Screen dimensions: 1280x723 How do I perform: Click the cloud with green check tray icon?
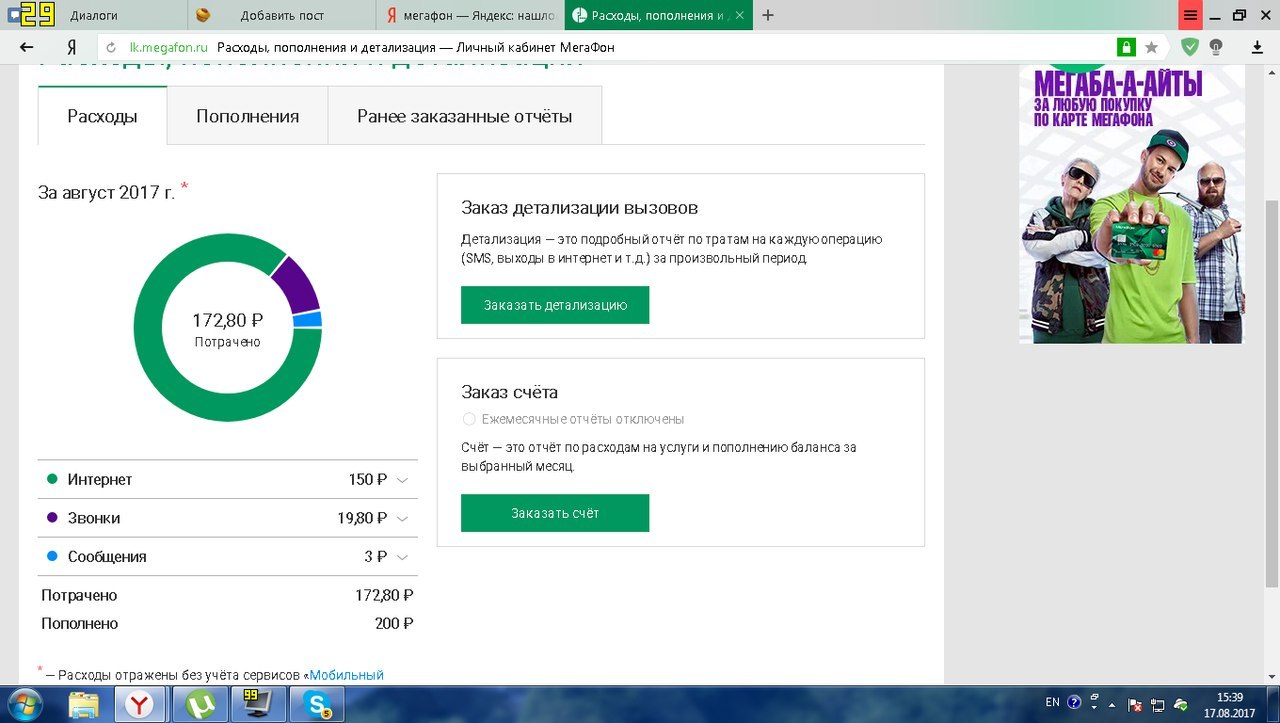[1181, 703]
